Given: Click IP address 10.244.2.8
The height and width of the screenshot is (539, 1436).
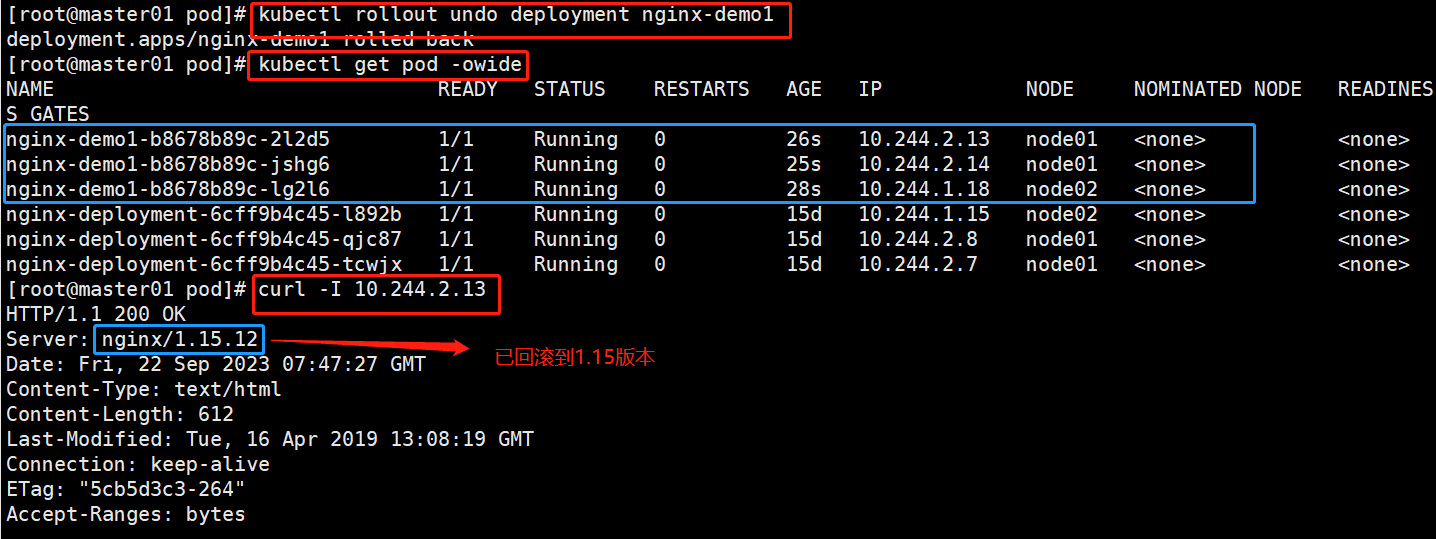Looking at the screenshot, I should (918, 239).
